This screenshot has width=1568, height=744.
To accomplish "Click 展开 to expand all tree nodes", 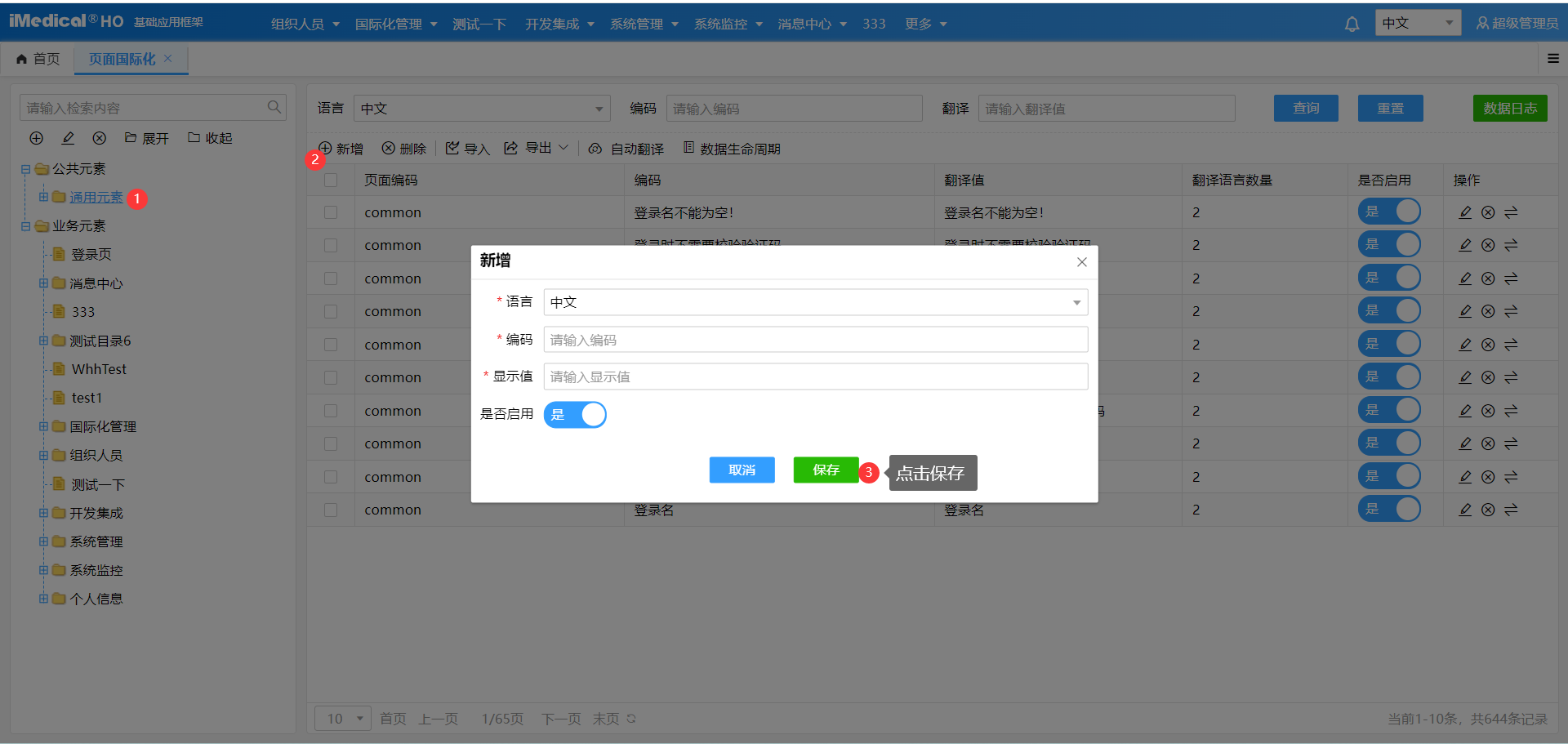I will point(147,138).
